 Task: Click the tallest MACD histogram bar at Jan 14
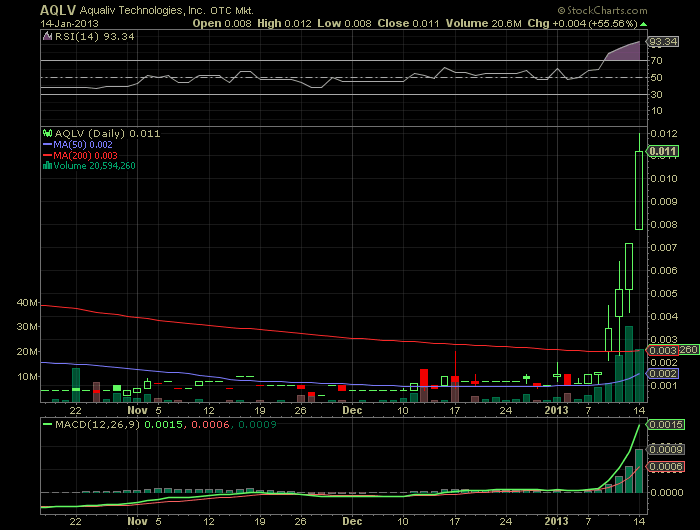click(639, 471)
